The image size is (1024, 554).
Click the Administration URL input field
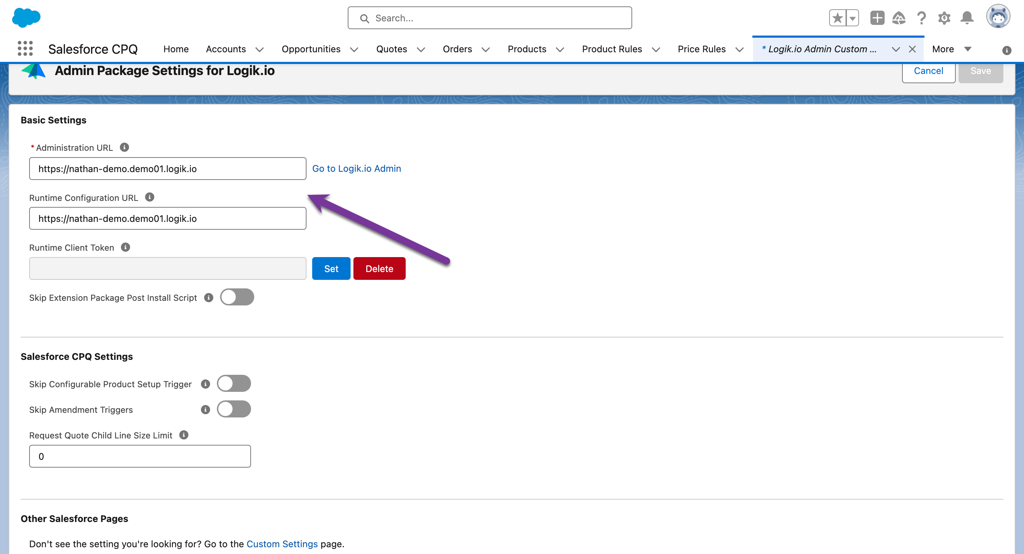pos(168,169)
